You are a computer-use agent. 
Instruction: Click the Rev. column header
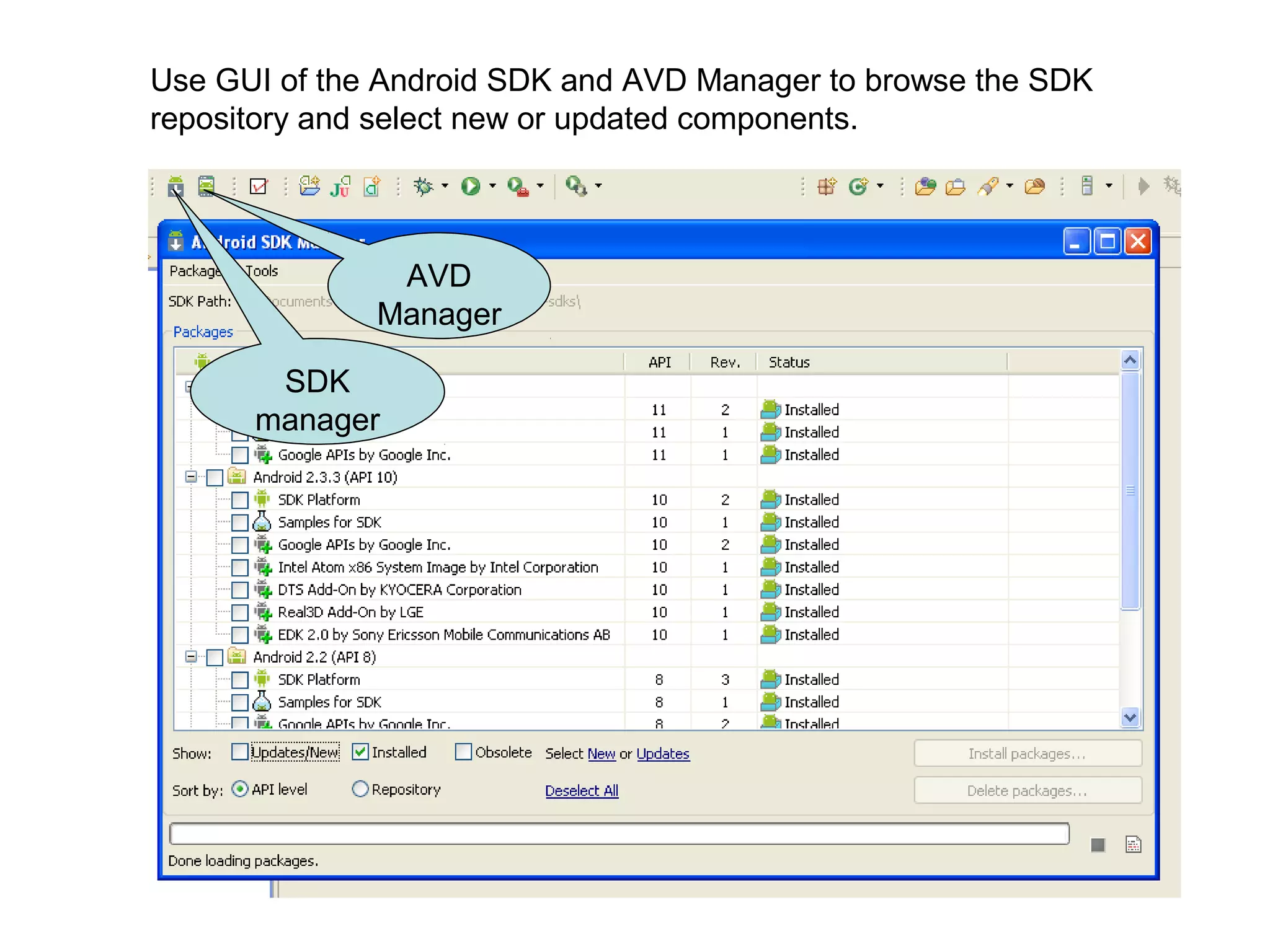(x=724, y=362)
